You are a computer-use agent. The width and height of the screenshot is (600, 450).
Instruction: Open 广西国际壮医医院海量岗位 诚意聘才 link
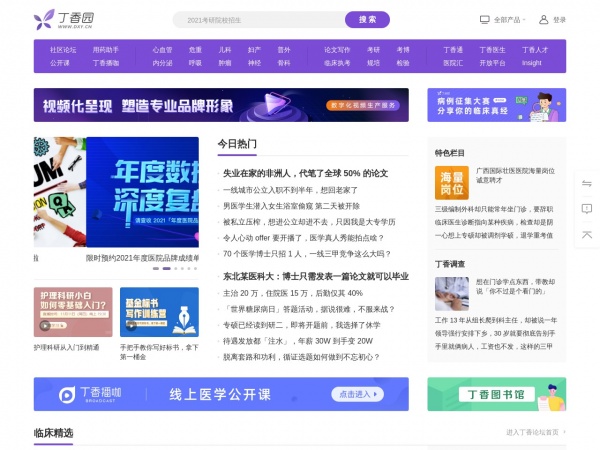515,175
